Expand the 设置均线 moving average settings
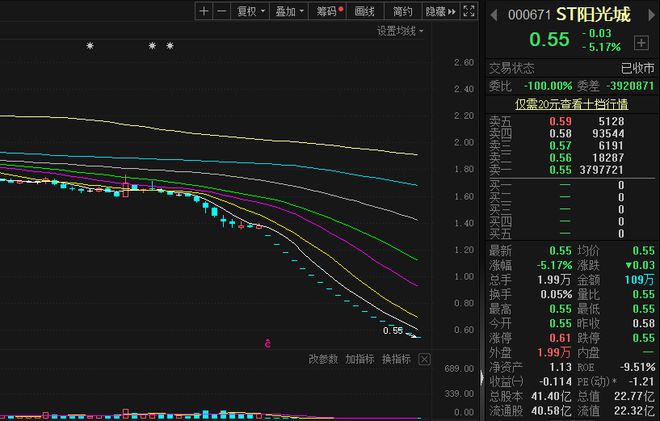 (400, 31)
